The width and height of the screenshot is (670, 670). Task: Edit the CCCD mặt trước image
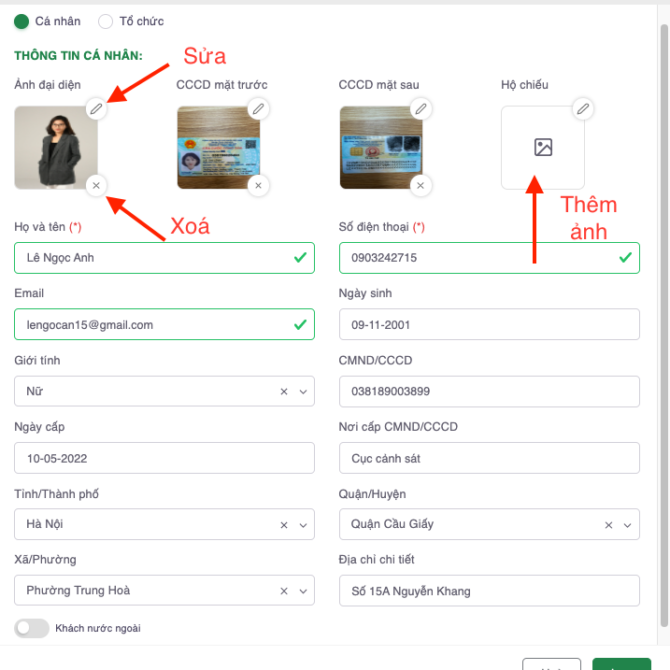(258, 108)
